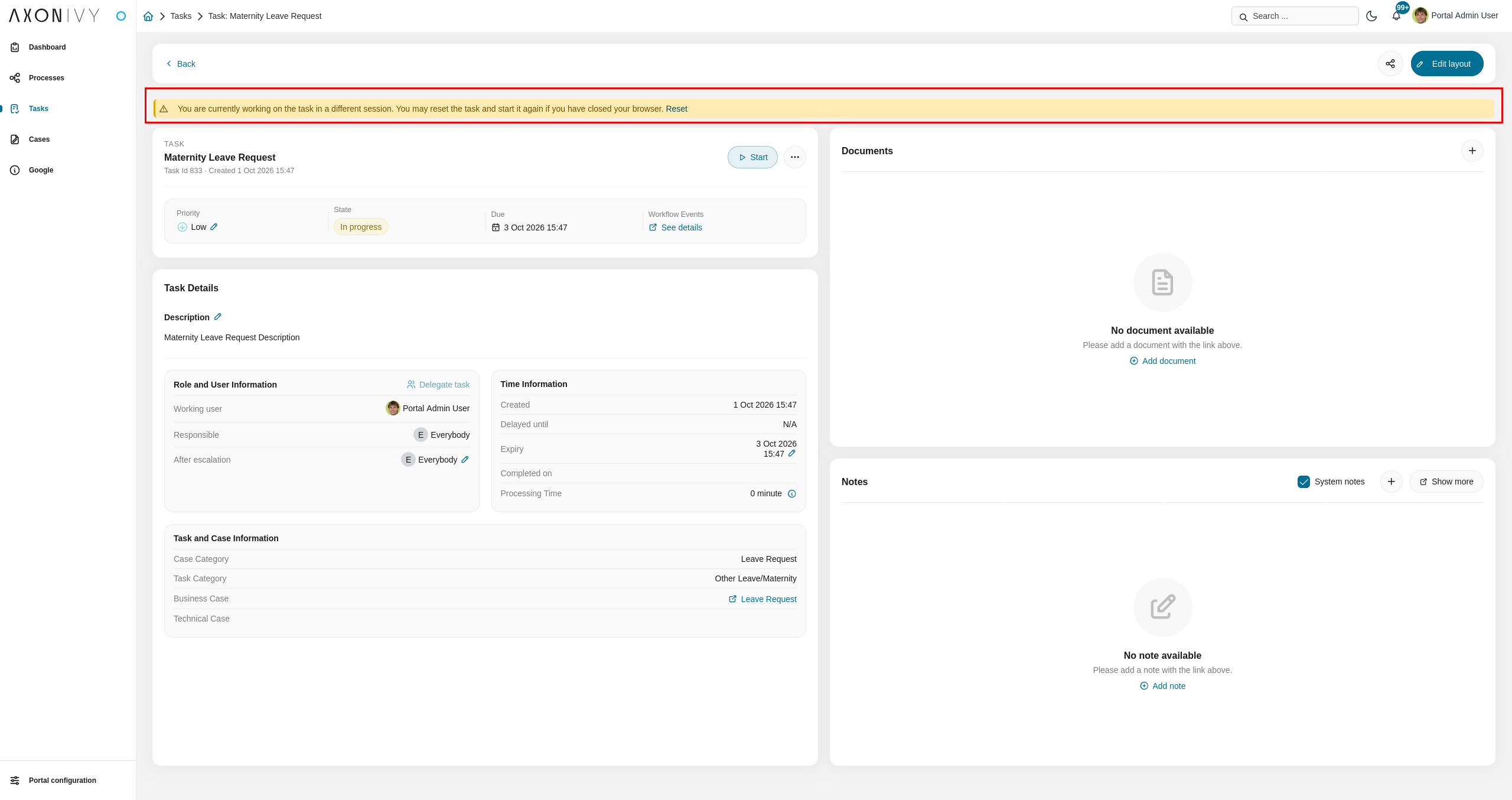This screenshot has height=800, width=1512.
Task: Click the warning triangle icon
Action: (x=164, y=109)
